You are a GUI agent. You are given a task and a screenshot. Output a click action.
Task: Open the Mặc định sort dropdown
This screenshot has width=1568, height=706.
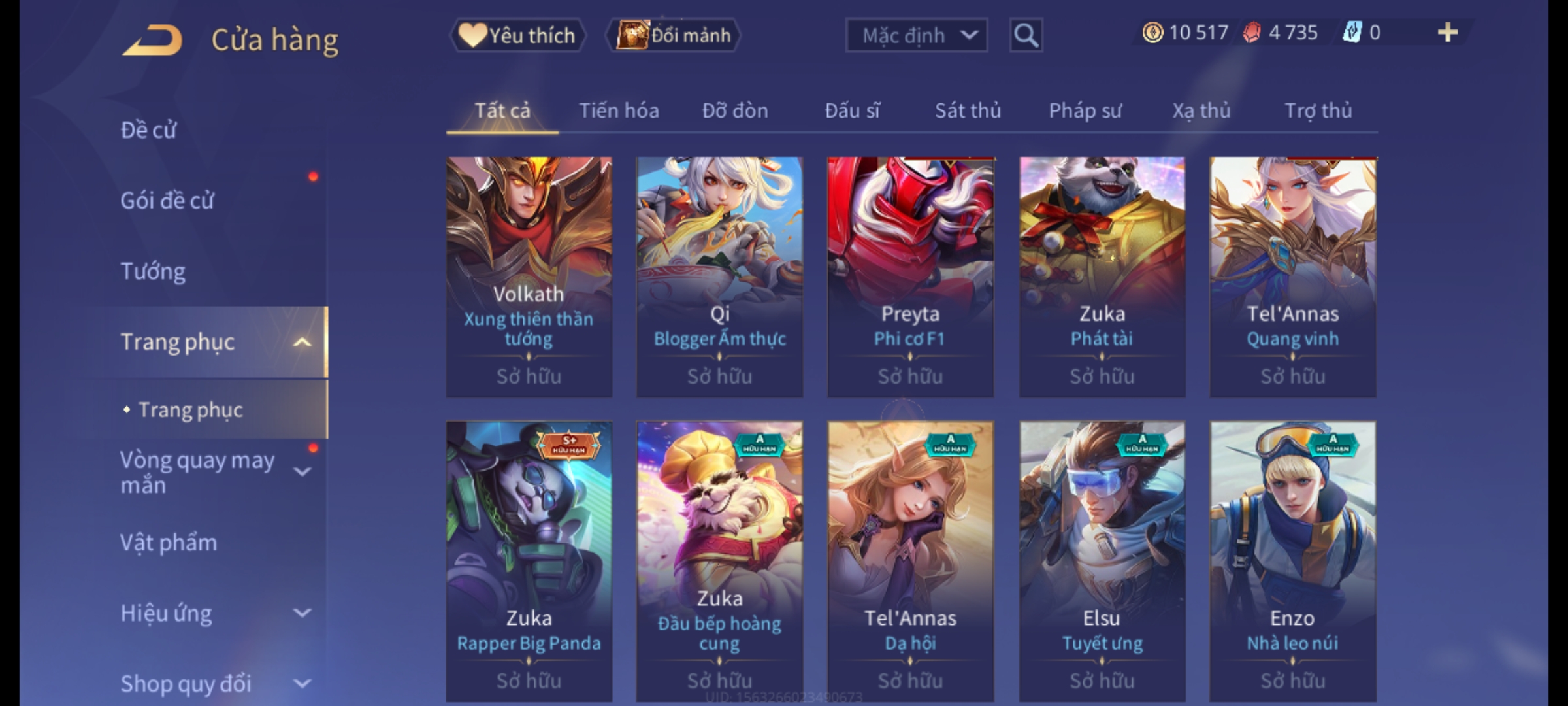916,35
